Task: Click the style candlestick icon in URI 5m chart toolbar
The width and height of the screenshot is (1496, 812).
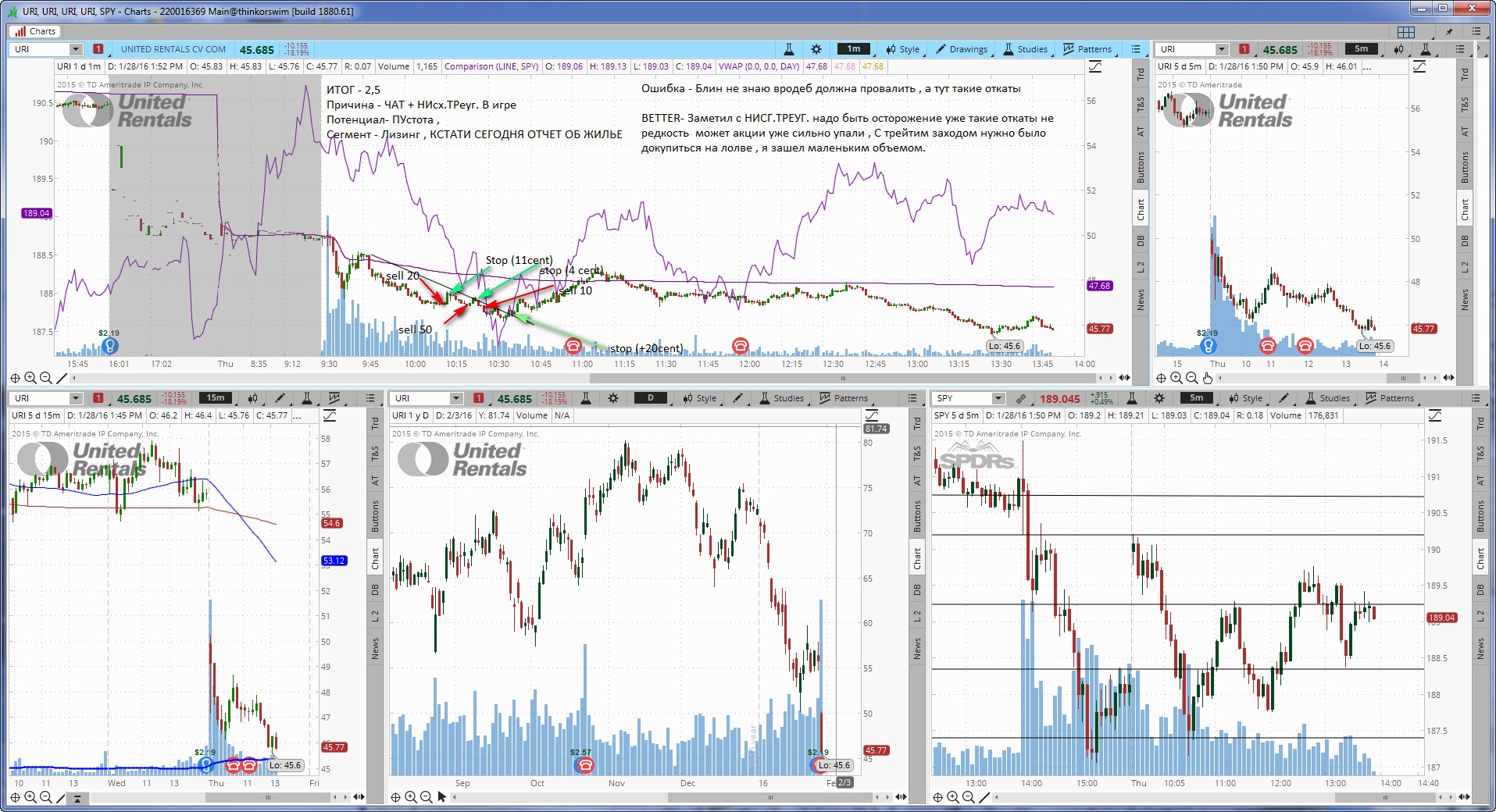Action: coord(1398,49)
